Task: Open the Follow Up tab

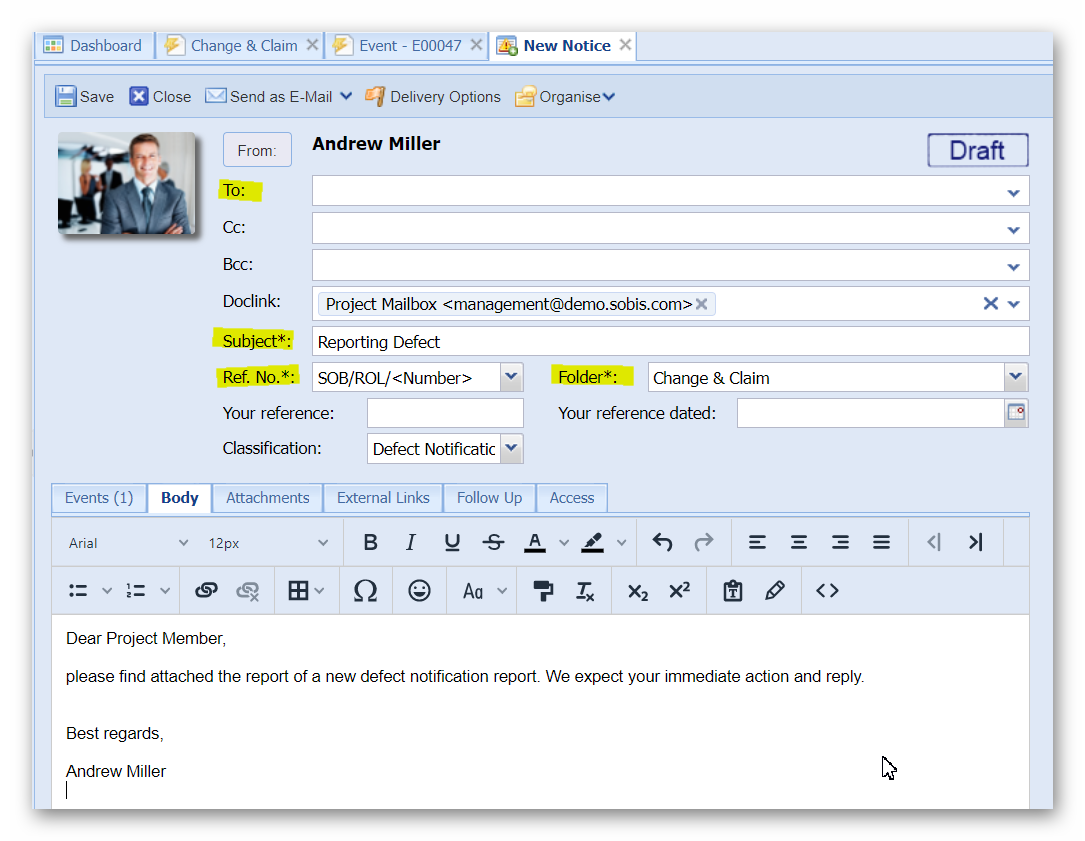Action: 489,498
